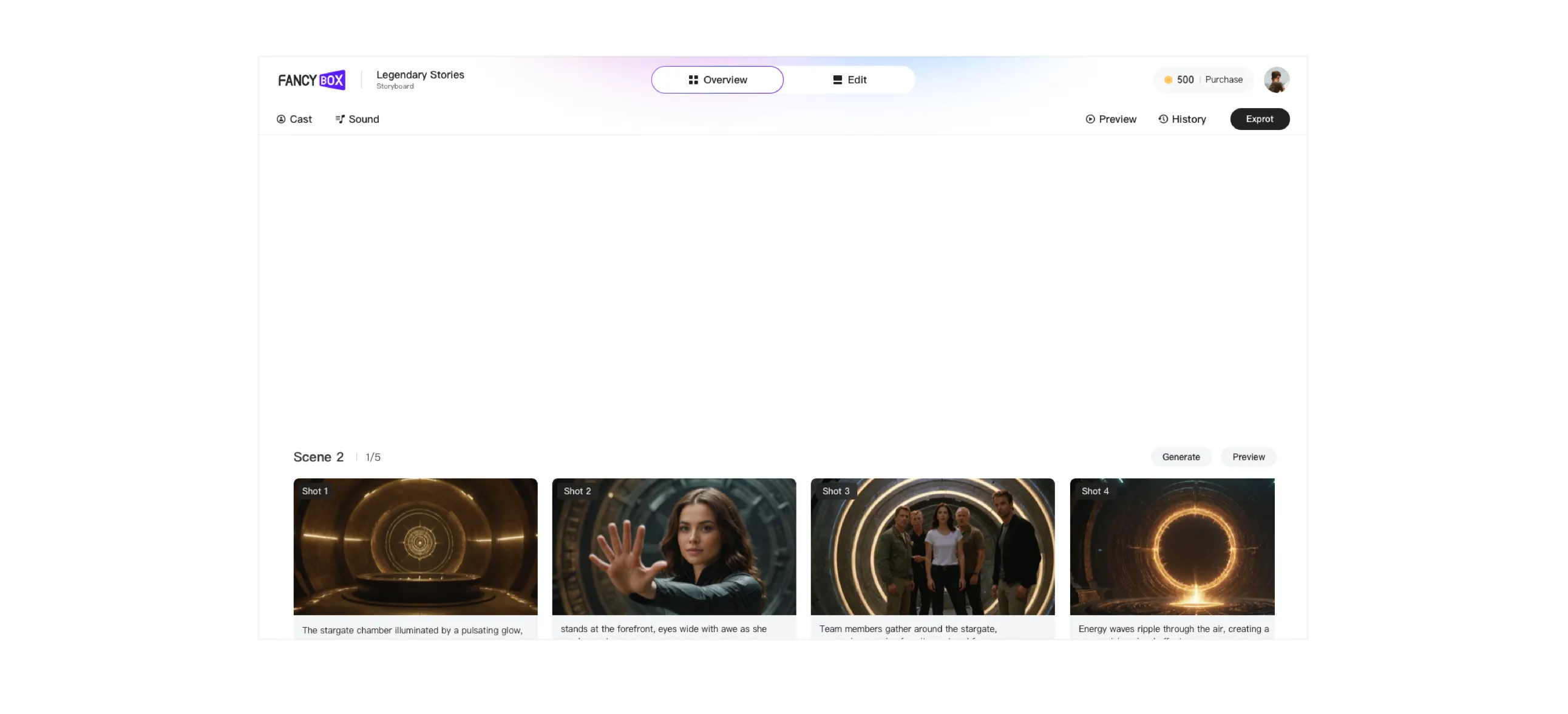Open version History
The height and width of the screenshot is (714, 1568).
coord(1182,120)
